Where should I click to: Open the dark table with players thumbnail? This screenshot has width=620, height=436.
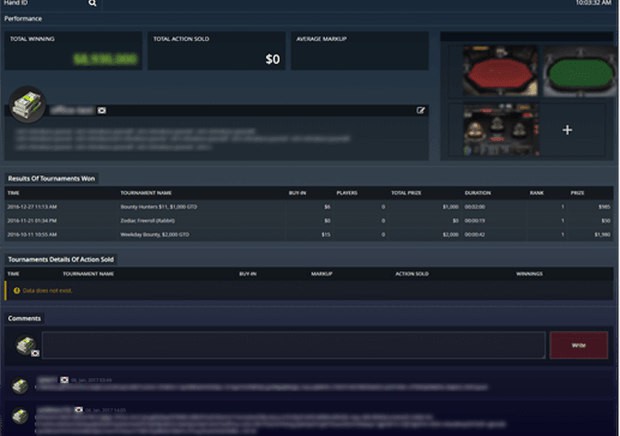coord(501,130)
